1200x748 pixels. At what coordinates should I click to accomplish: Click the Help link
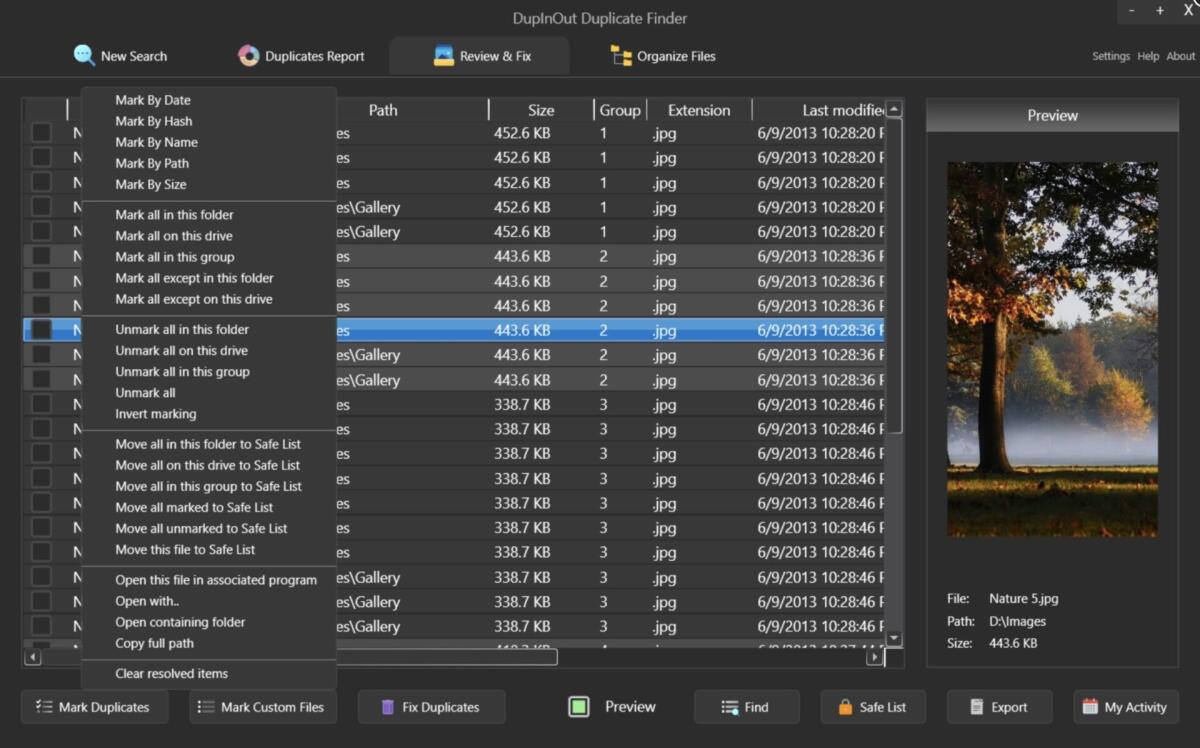tap(1148, 56)
